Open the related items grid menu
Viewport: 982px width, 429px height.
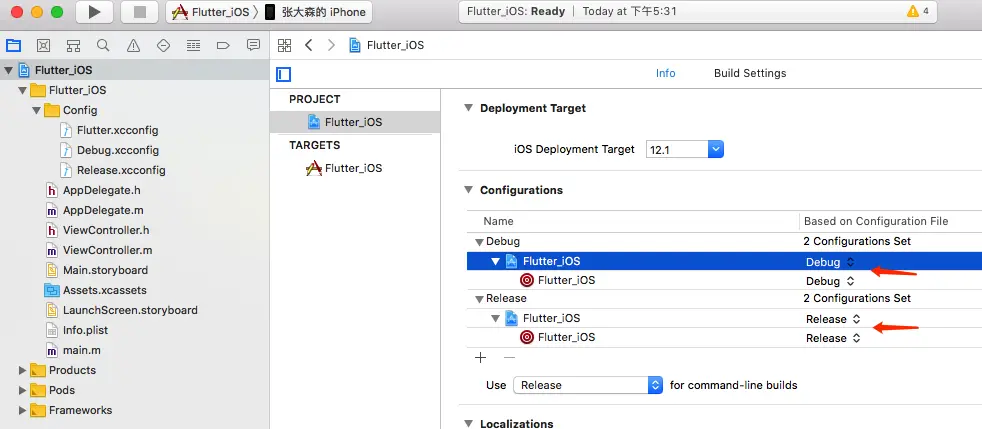pyautogui.click(x=284, y=45)
